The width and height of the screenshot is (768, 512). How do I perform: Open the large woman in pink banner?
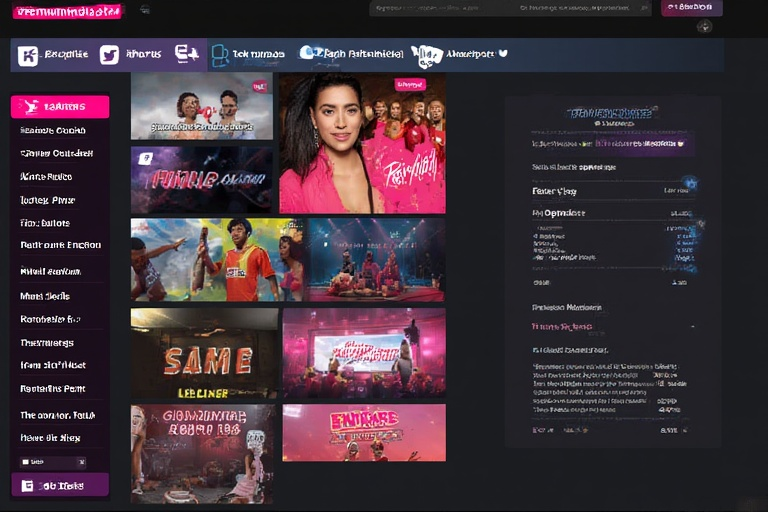click(362, 142)
